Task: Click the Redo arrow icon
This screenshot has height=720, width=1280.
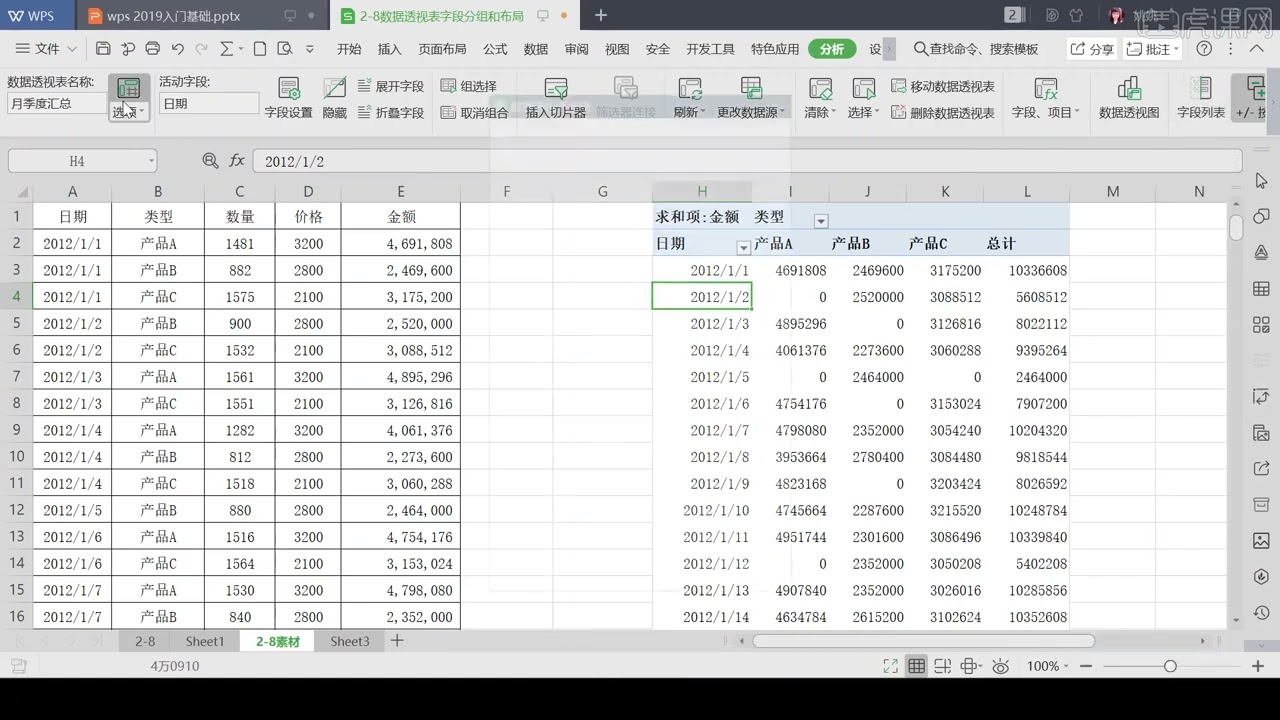Action: tap(202, 49)
